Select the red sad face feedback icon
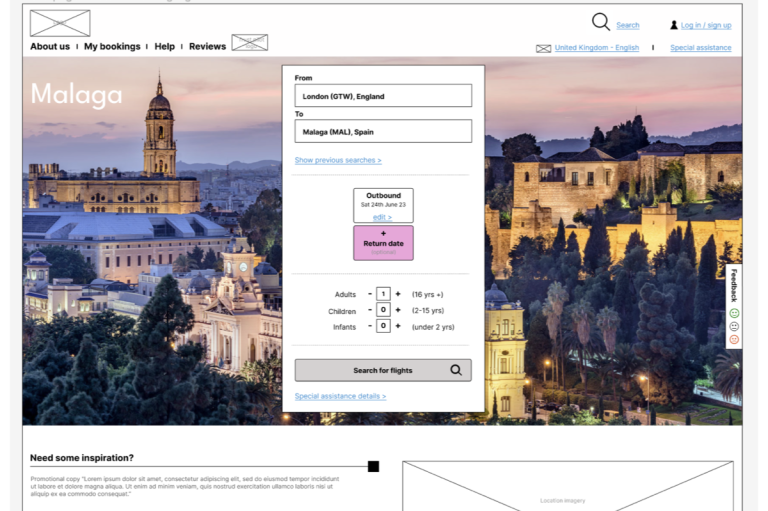This screenshot has height=511, width=768. (x=734, y=340)
